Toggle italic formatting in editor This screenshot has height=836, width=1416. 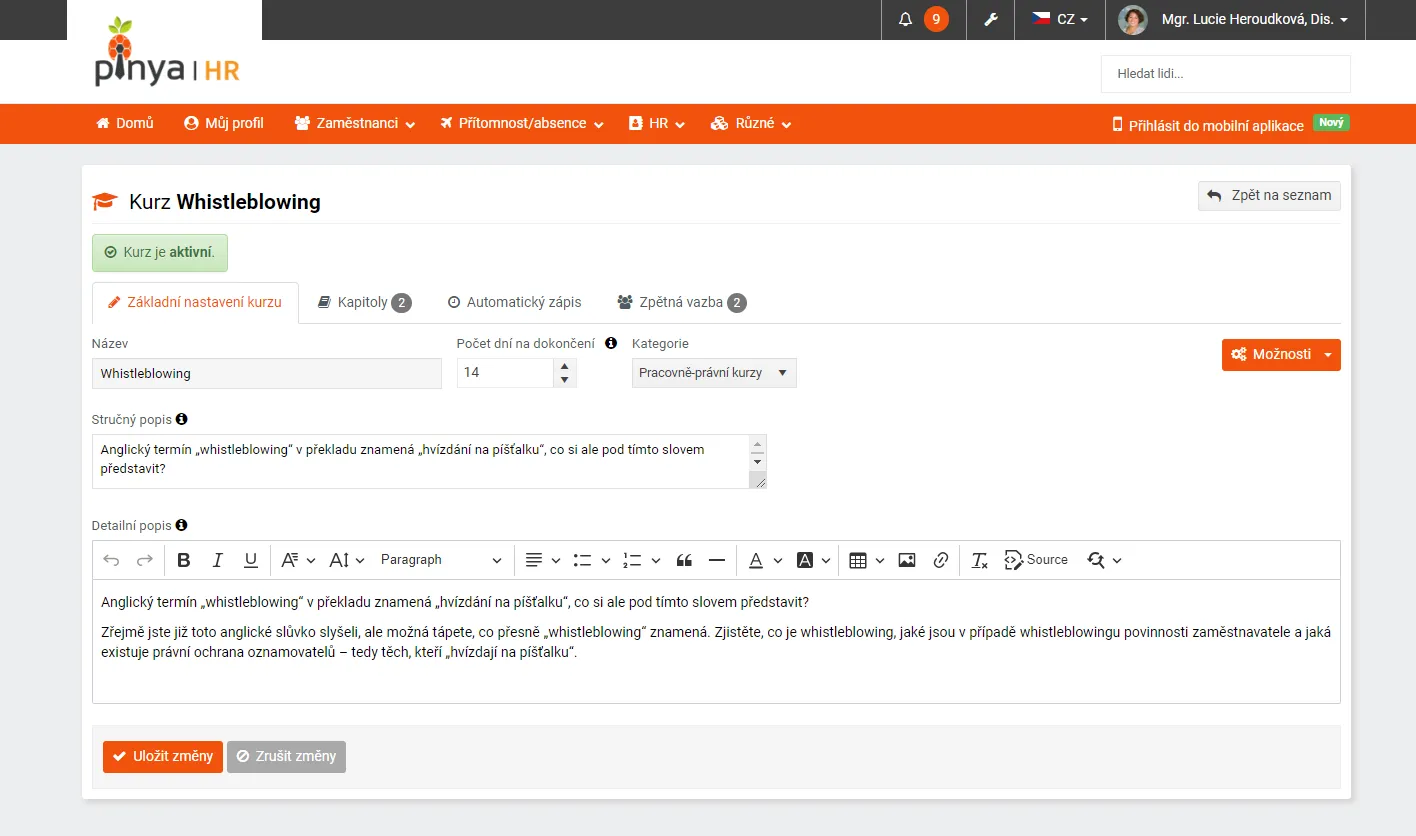point(218,560)
